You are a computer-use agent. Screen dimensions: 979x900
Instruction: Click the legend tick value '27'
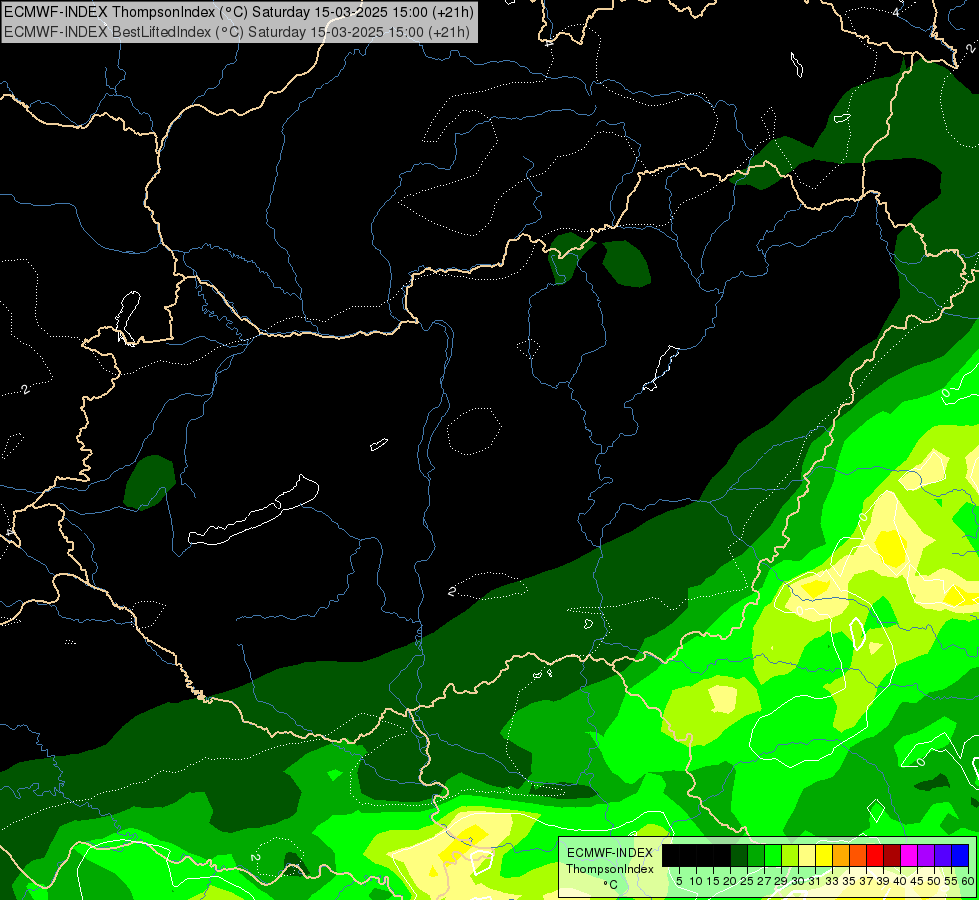pos(764,881)
